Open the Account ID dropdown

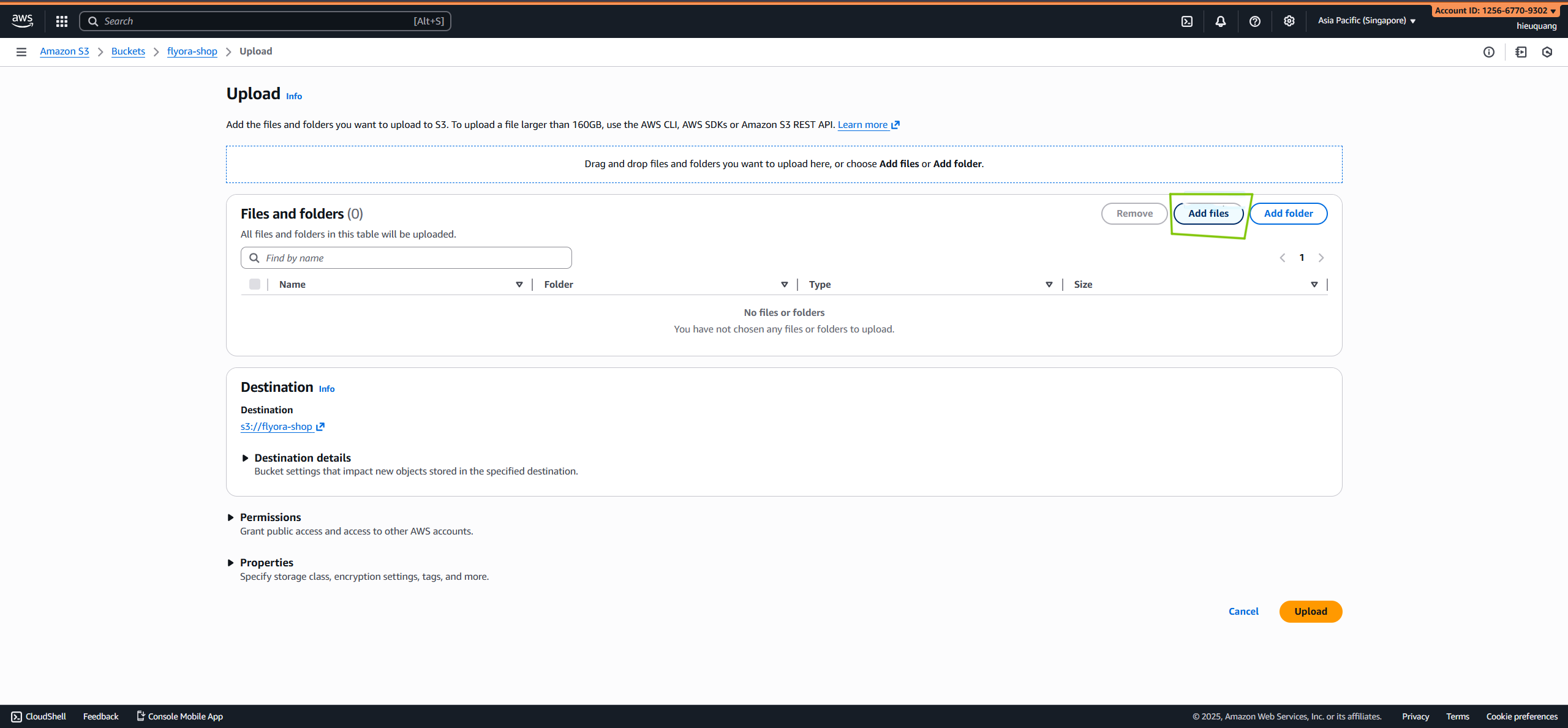1496,10
